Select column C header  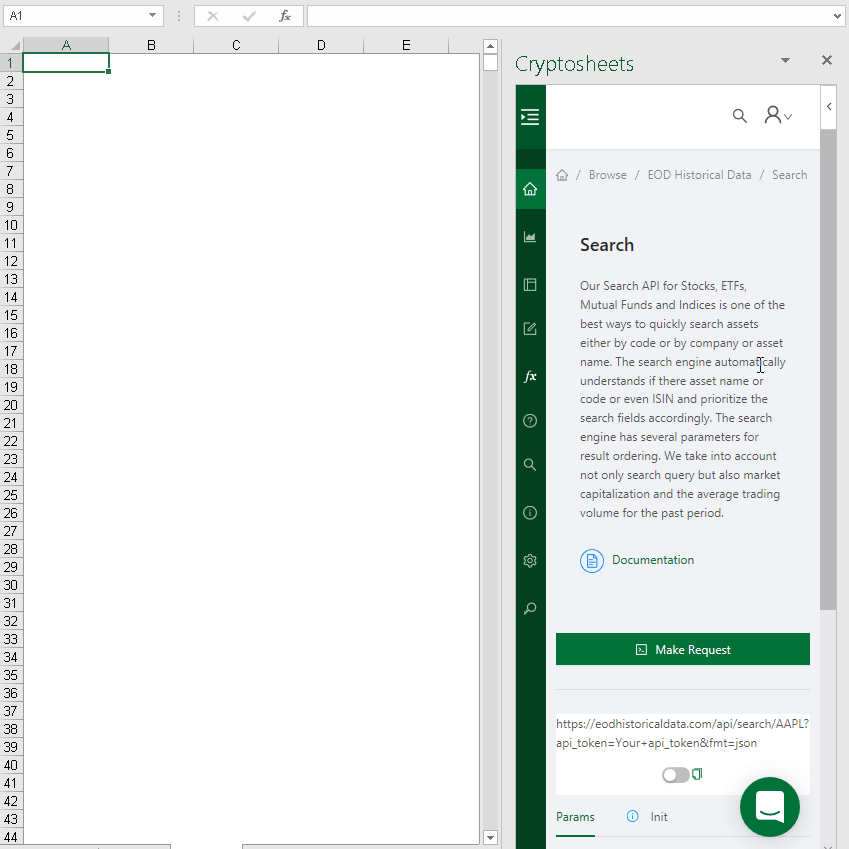[236, 45]
